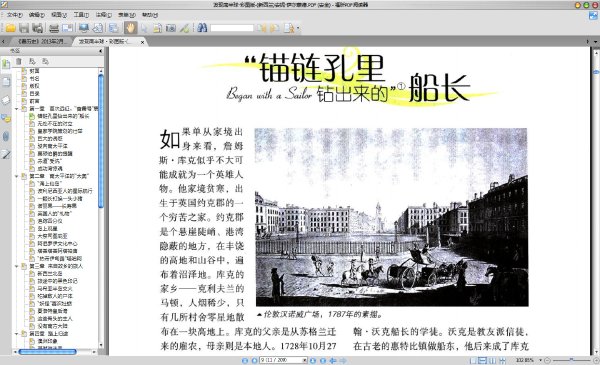Open the 文件 (File) menu

coord(15,15)
